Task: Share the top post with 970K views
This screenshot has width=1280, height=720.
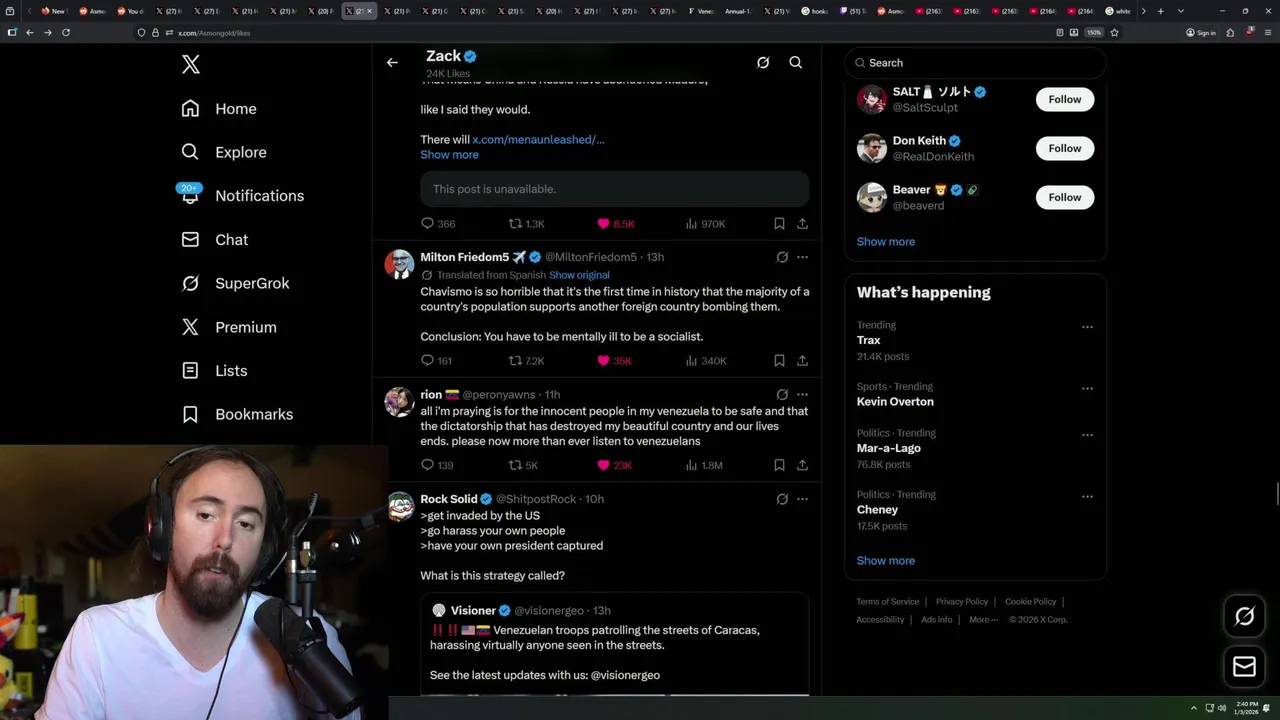Action: coord(802,224)
